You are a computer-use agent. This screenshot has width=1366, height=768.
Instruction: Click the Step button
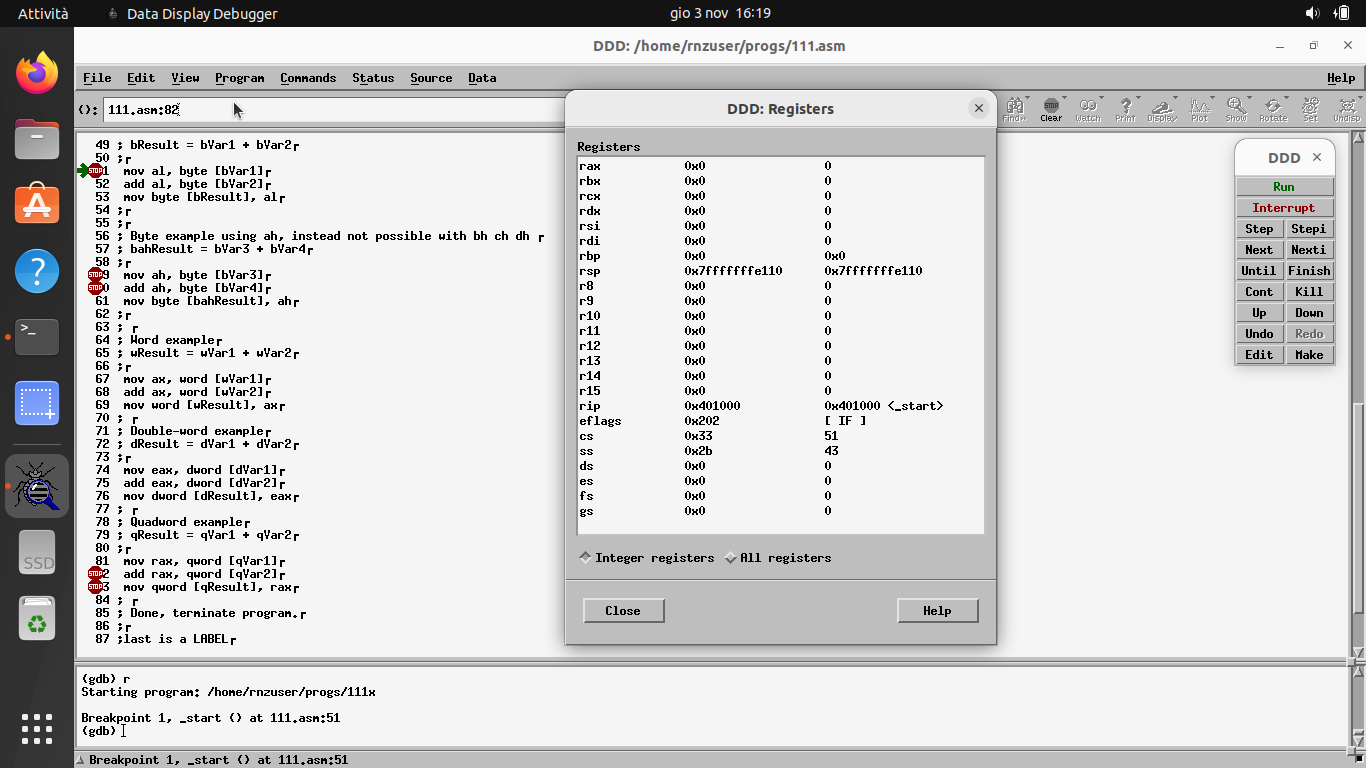[x=1259, y=229]
